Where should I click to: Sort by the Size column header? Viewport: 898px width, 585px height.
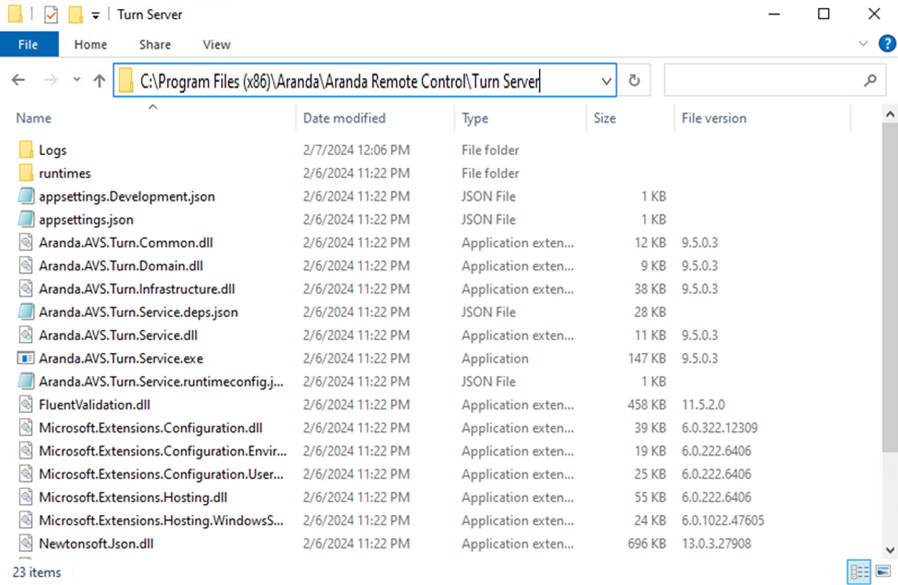click(x=605, y=118)
